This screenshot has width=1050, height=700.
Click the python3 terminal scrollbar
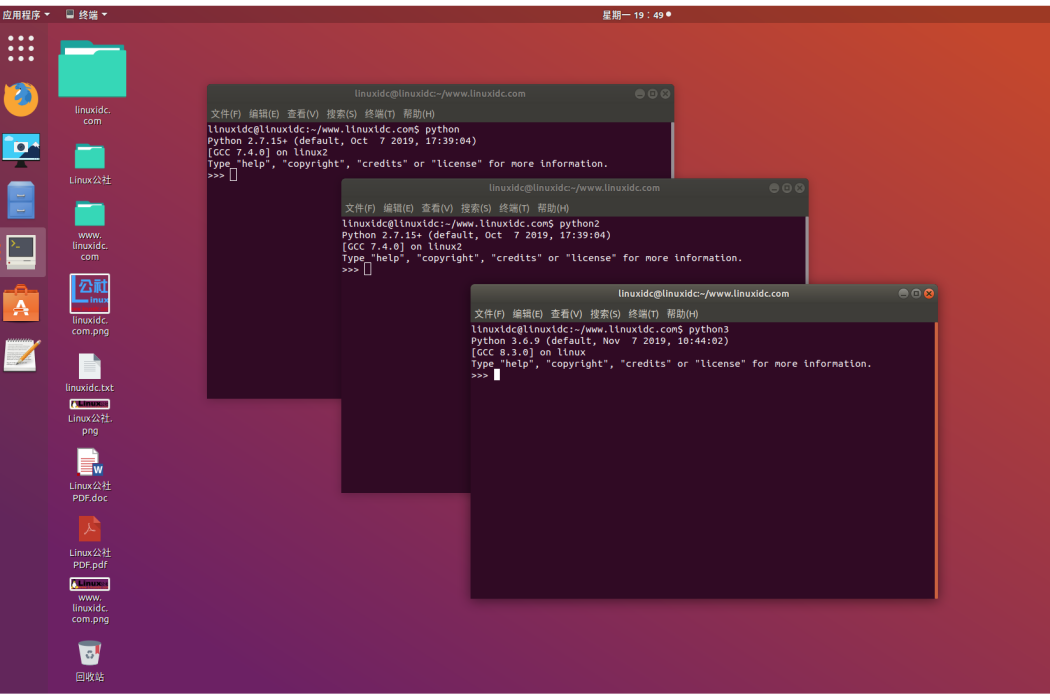[x=935, y=460]
